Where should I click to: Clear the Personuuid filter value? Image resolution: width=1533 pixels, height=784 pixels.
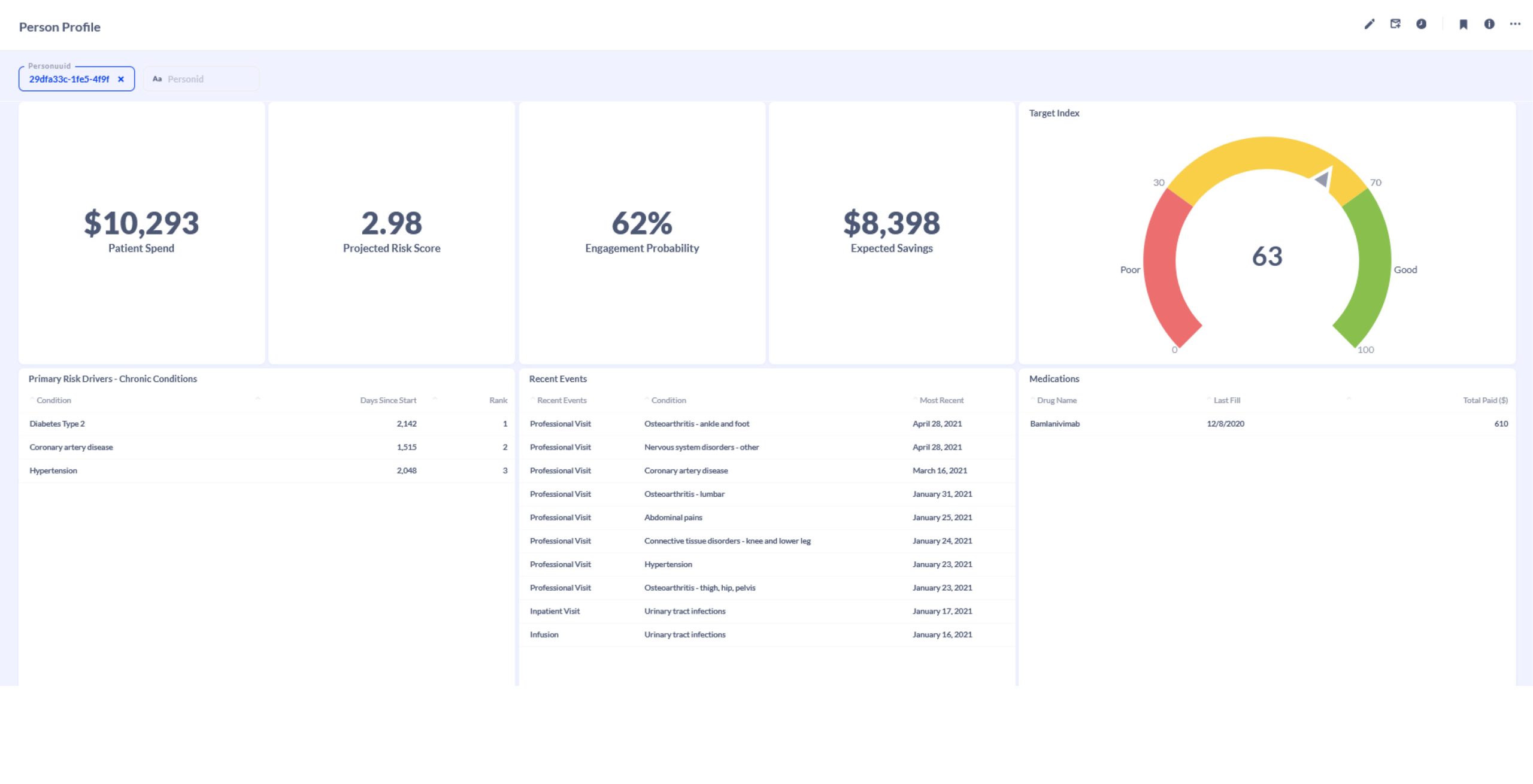pyautogui.click(x=121, y=79)
